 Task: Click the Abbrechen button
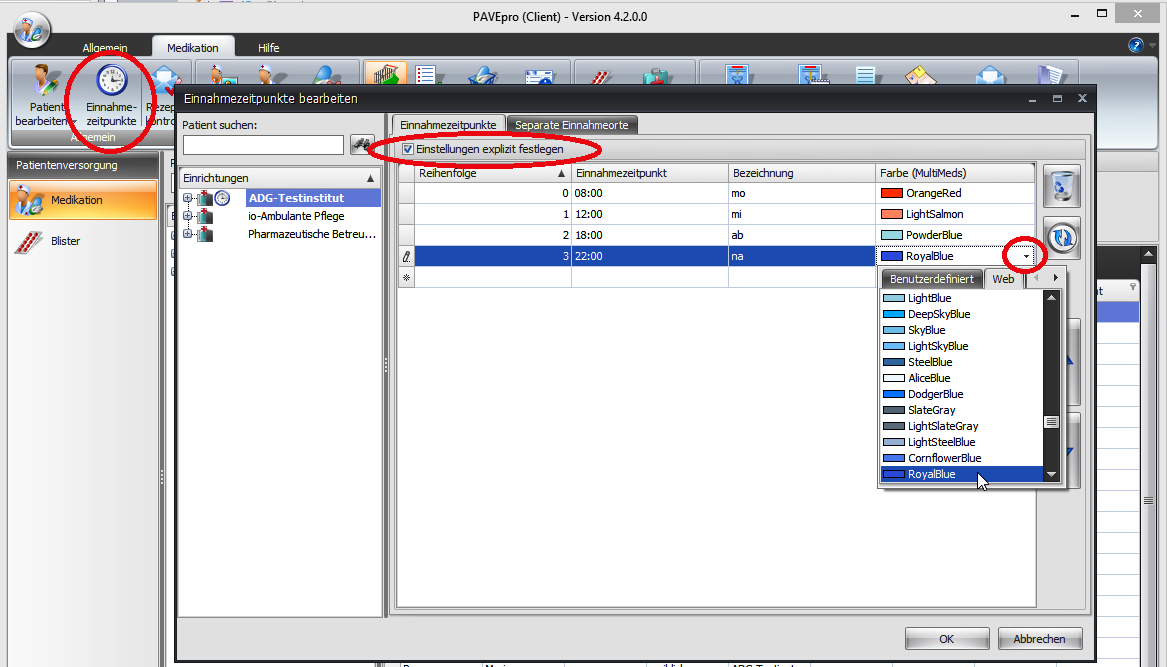pos(1039,639)
